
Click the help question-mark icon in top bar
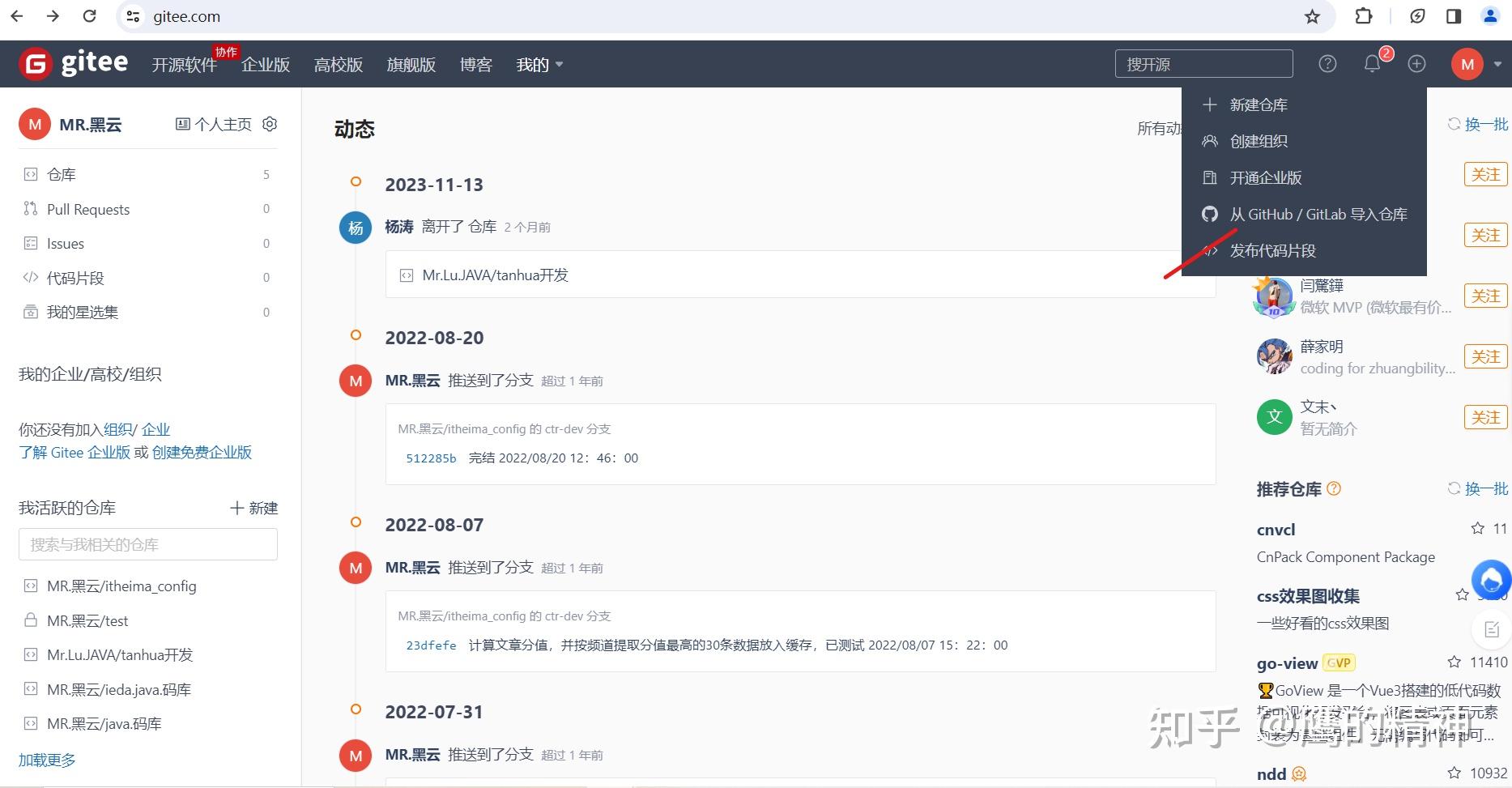pos(1327,63)
